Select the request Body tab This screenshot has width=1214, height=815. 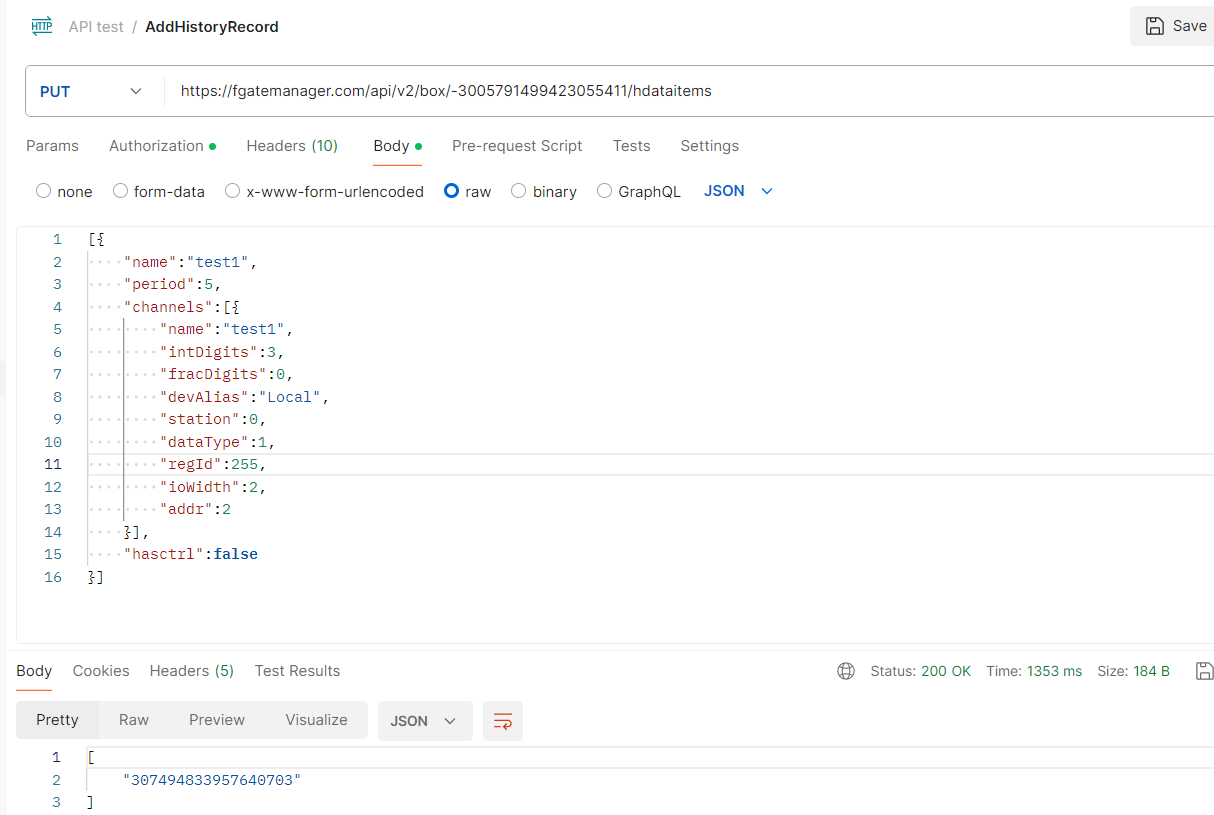(x=397, y=146)
